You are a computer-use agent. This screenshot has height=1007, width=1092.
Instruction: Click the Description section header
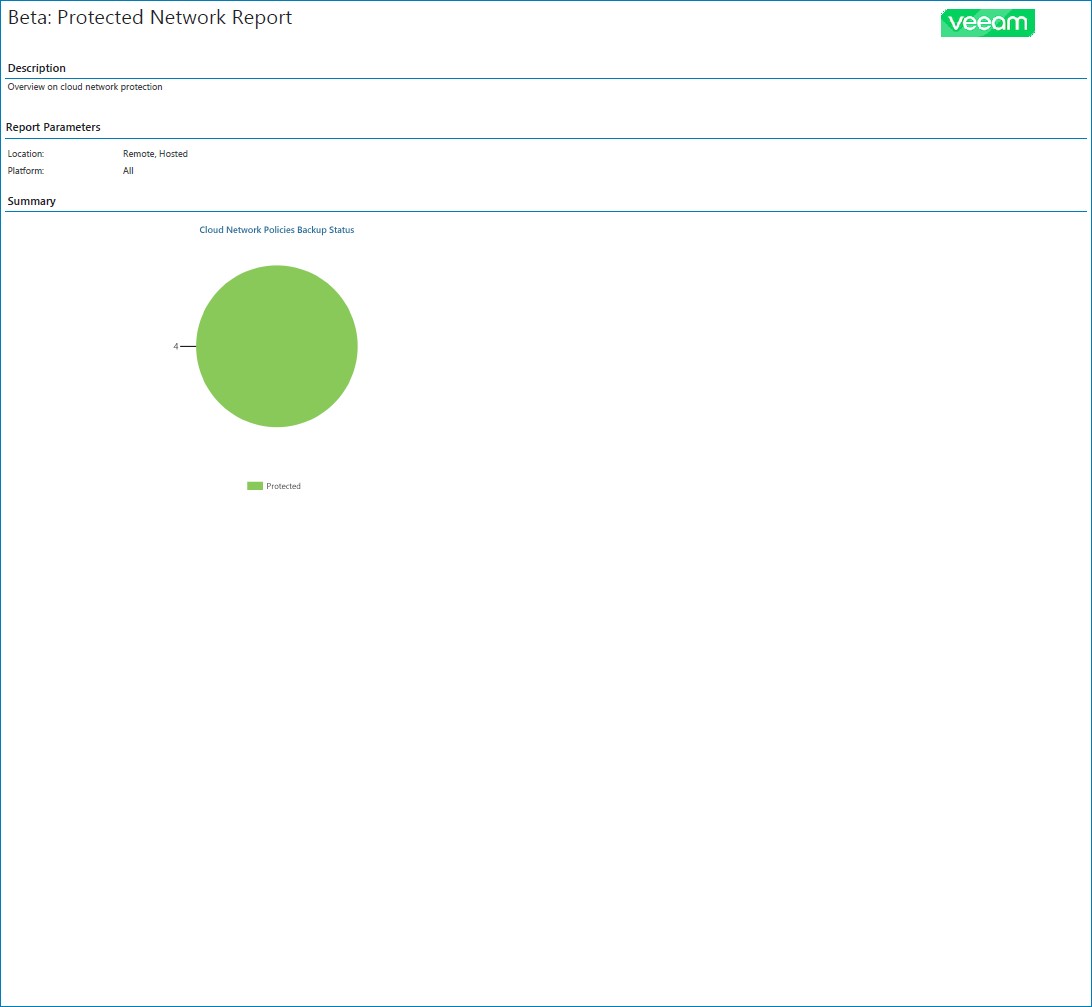tap(37, 68)
